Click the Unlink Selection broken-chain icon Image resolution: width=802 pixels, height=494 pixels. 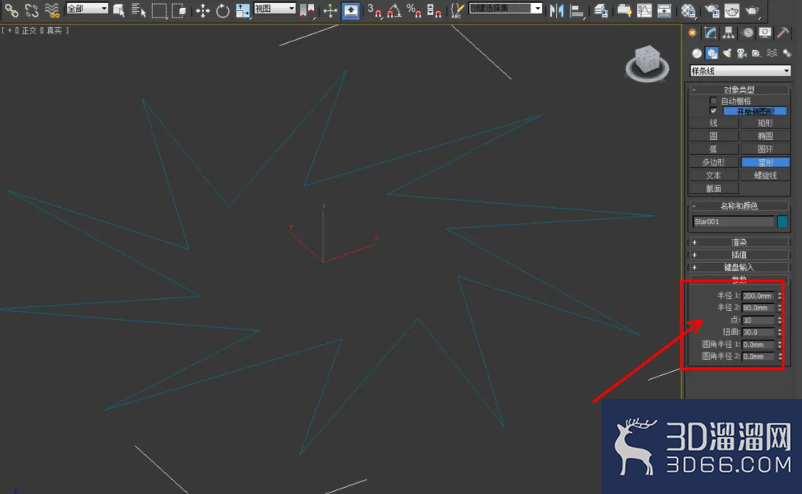(32, 10)
